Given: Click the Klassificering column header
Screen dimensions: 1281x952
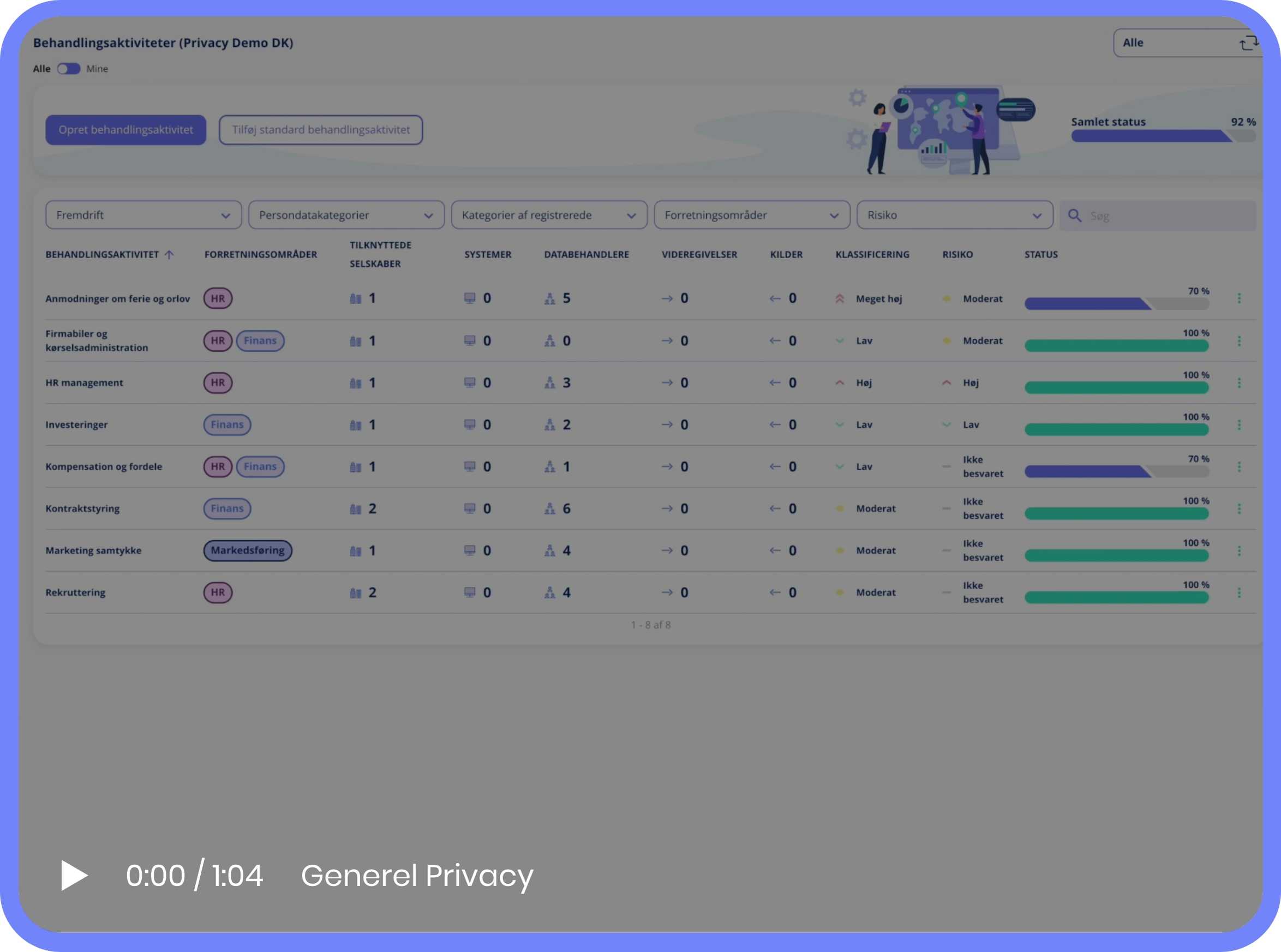Looking at the screenshot, I should pyautogui.click(x=872, y=254).
